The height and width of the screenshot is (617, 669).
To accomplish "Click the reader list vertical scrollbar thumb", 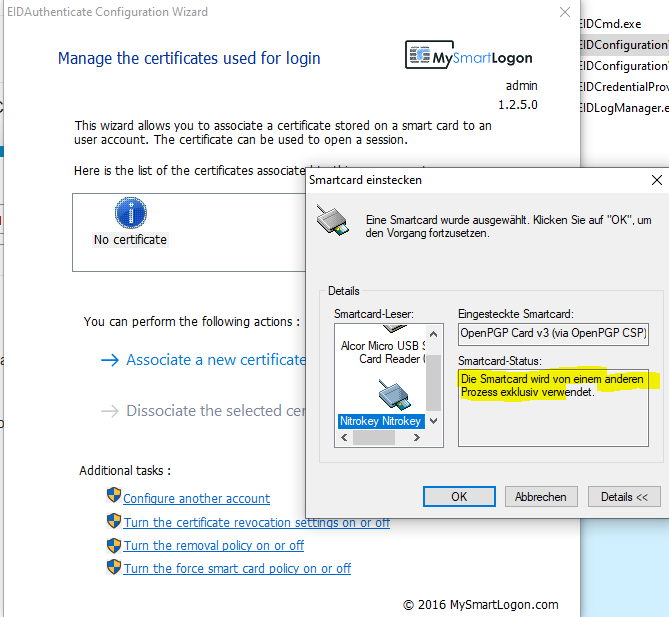I will [433, 382].
